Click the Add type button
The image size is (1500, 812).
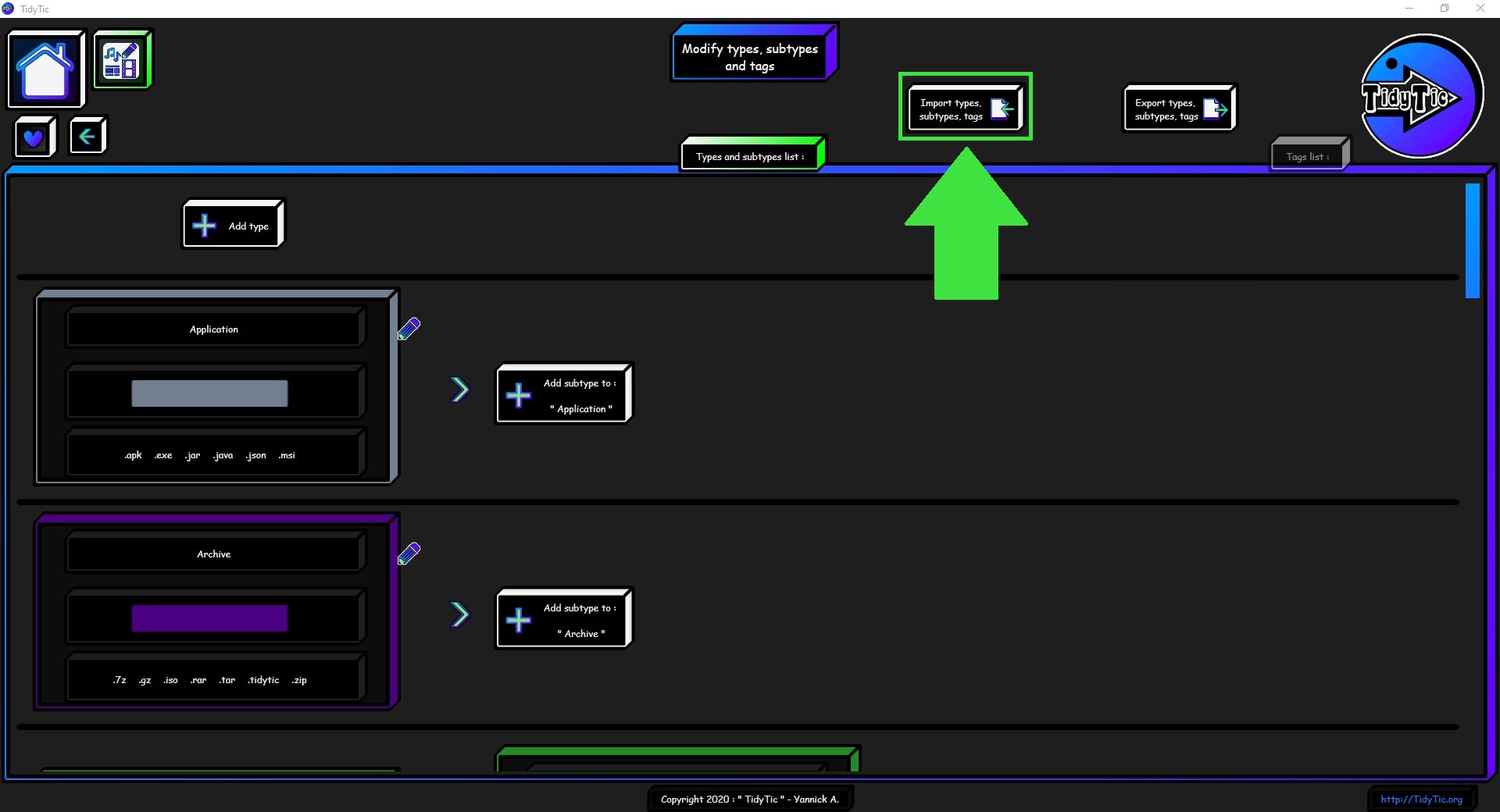[x=233, y=226]
